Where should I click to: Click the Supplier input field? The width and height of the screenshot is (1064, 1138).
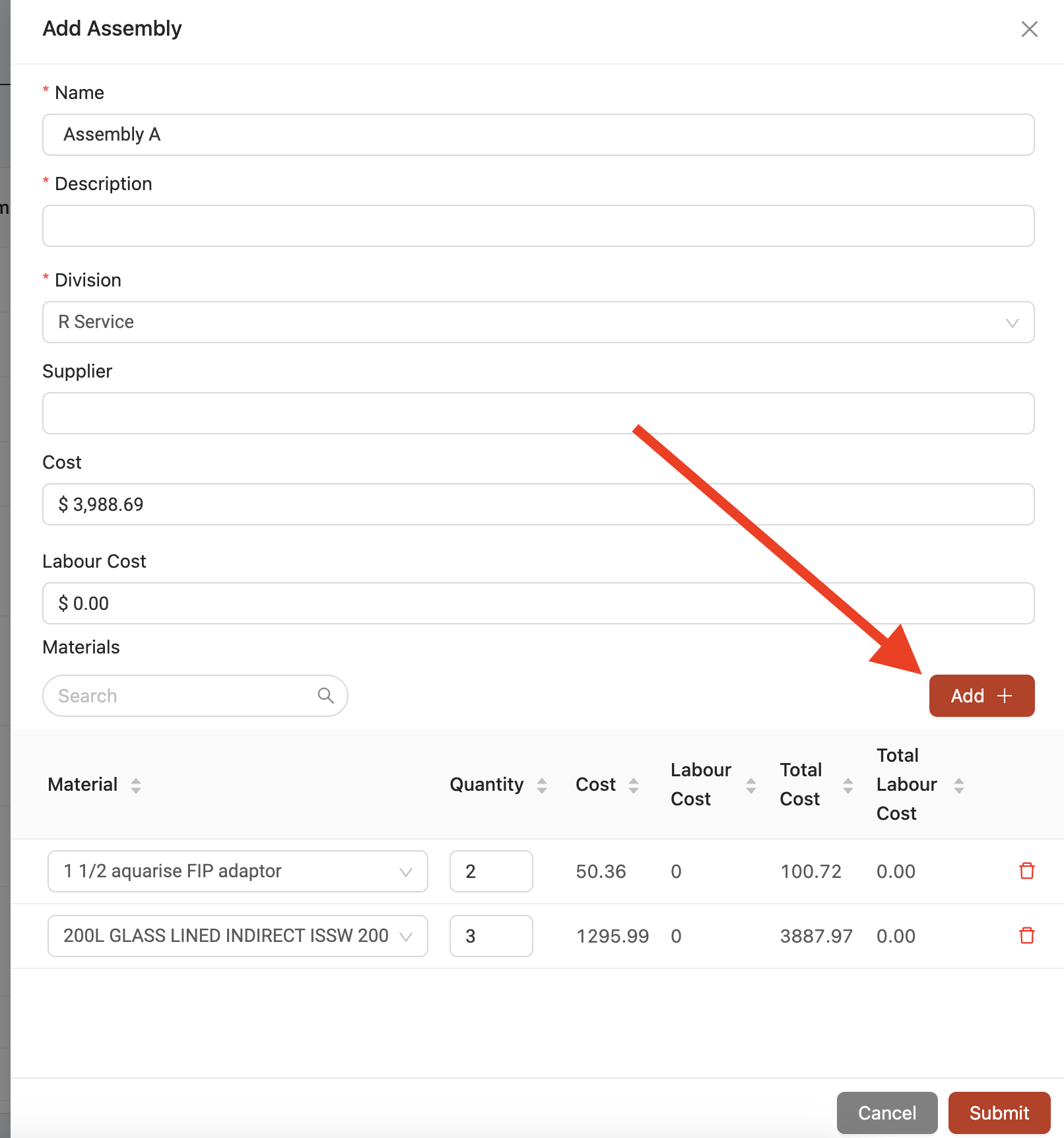tap(538, 413)
